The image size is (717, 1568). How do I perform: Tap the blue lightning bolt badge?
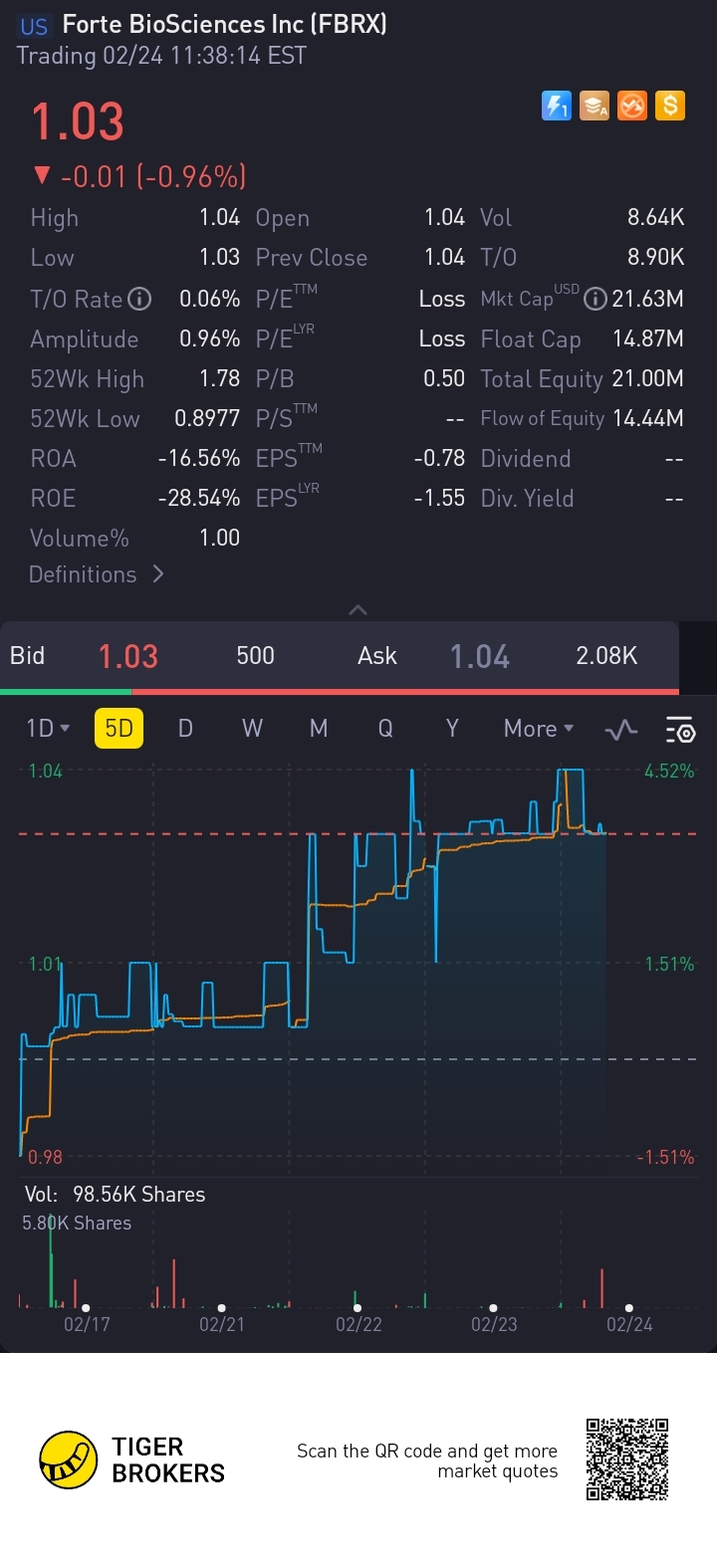(556, 106)
